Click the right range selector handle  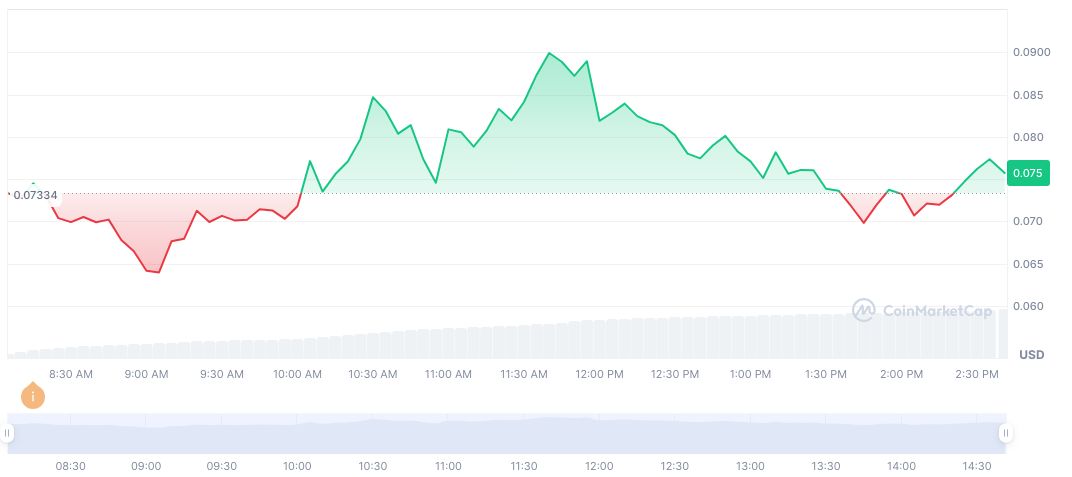1006,433
